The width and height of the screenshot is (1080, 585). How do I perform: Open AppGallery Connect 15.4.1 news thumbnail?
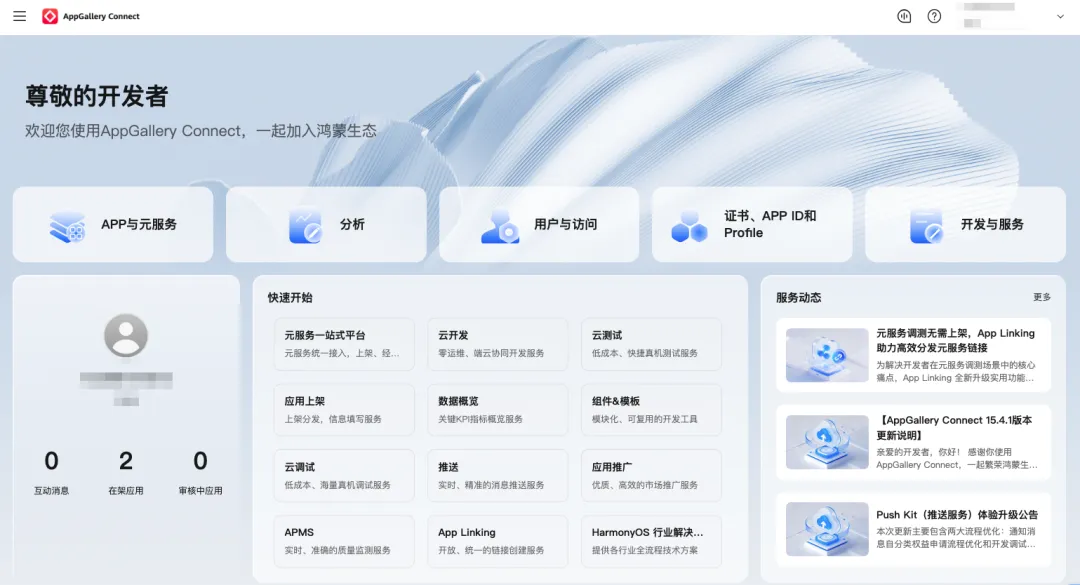tap(827, 442)
